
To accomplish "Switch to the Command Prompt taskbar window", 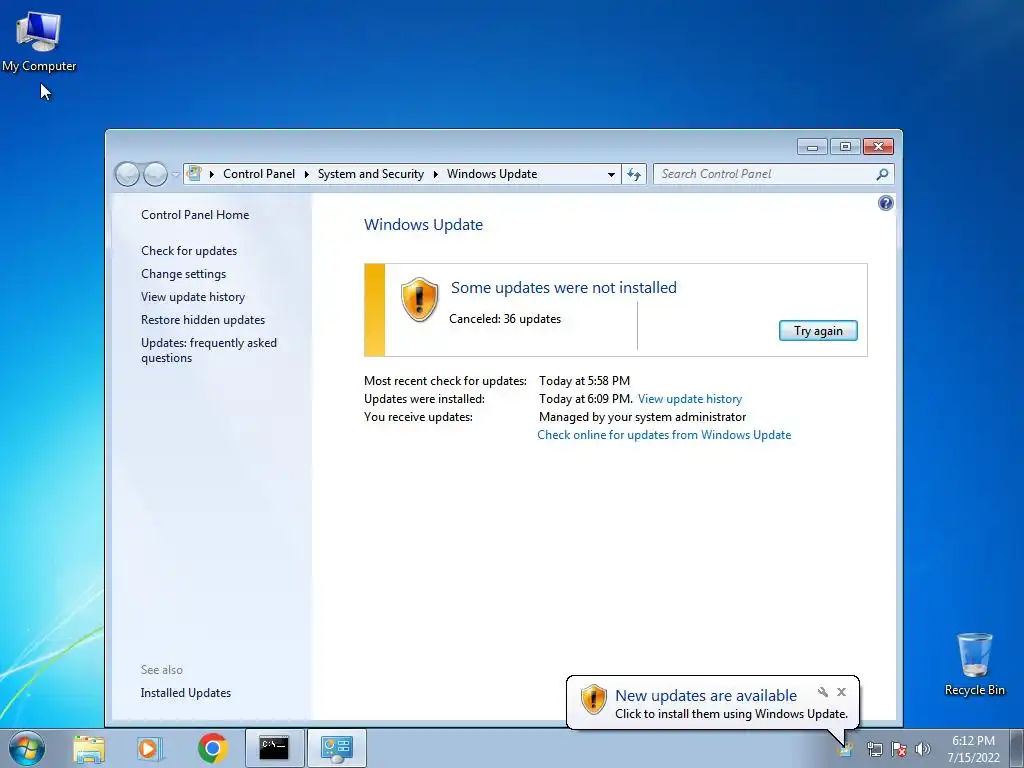I will [x=274, y=748].
